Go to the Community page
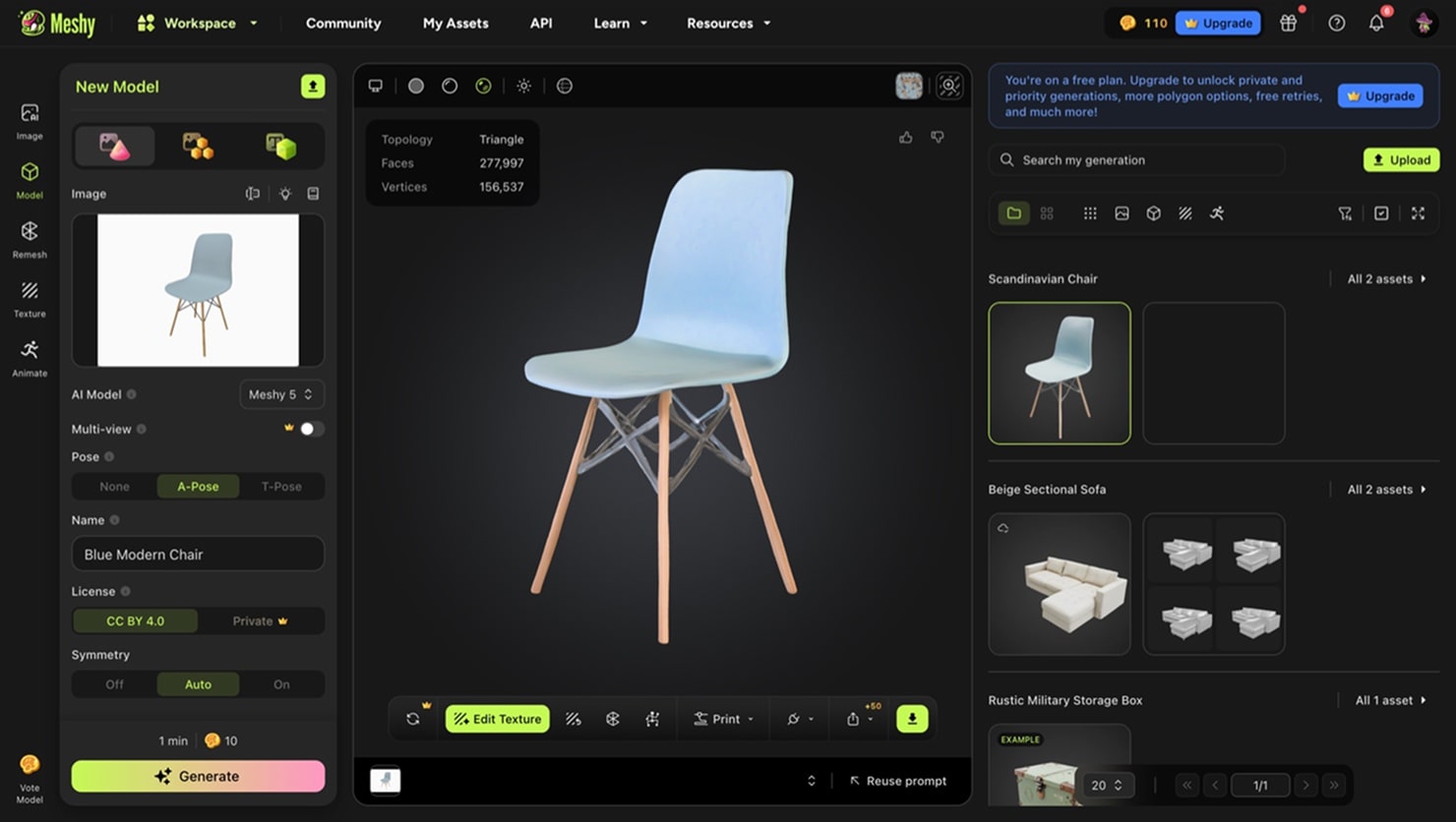The image size is (1456, 822). (x=343, y=23)
